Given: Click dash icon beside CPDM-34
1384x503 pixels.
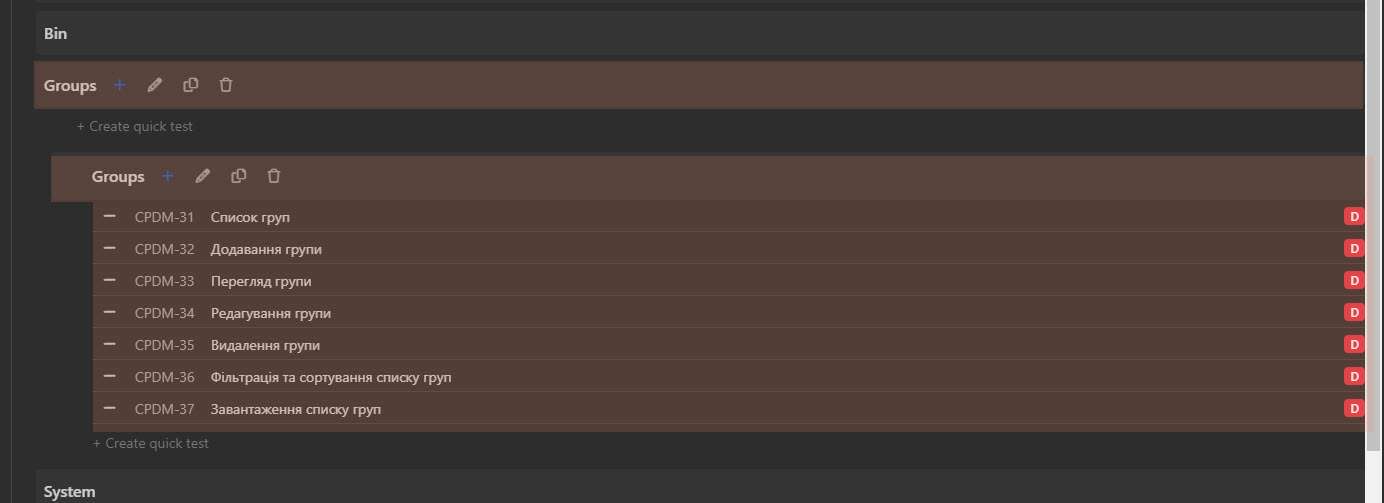Looking at the screenshot, I should coord(110,312).
